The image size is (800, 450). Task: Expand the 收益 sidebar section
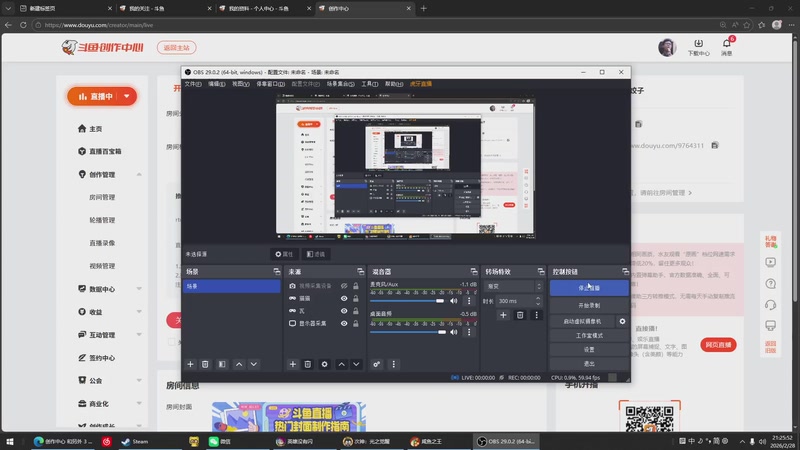(139, 312)
